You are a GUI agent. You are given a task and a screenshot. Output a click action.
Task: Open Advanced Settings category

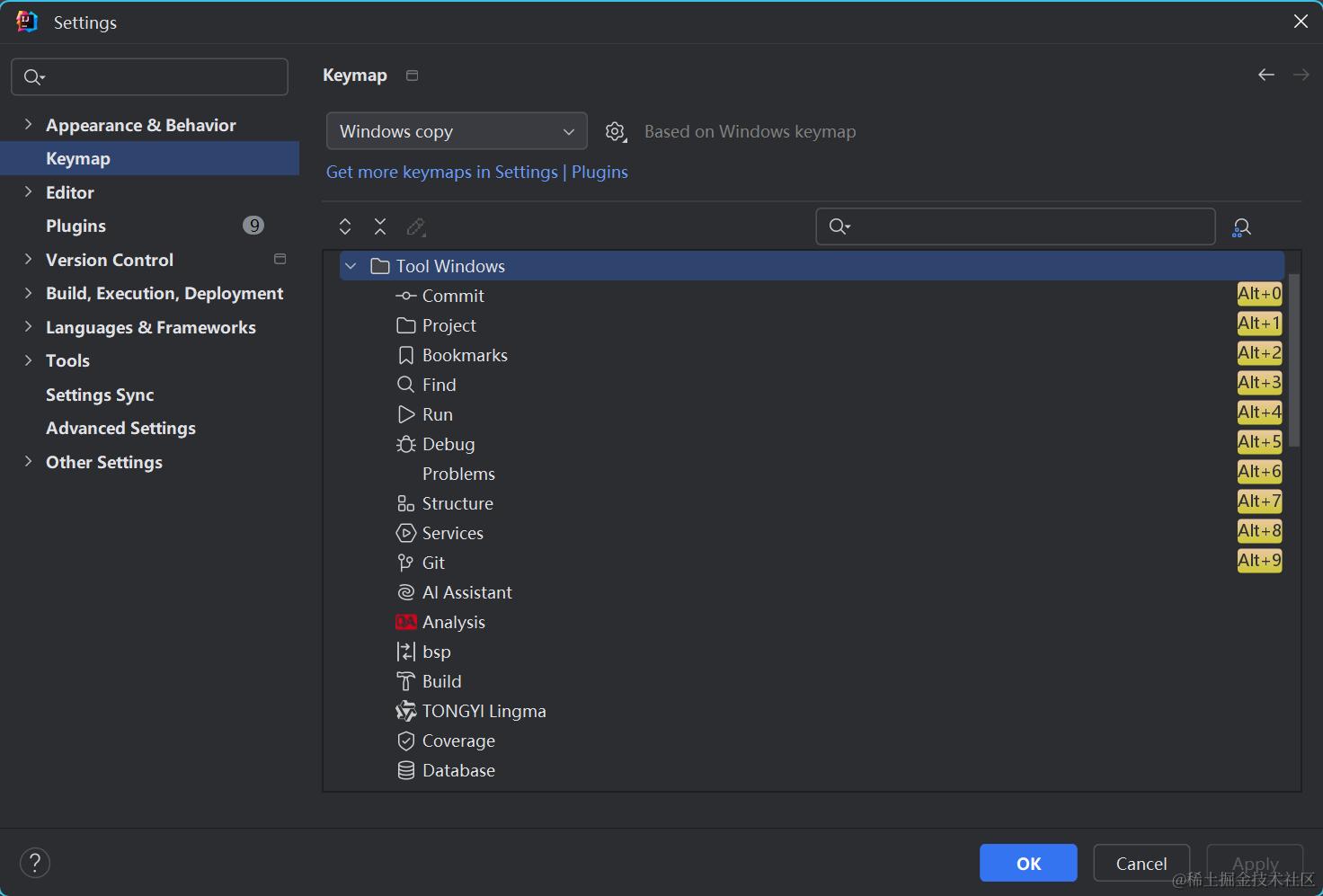(120, 429)
